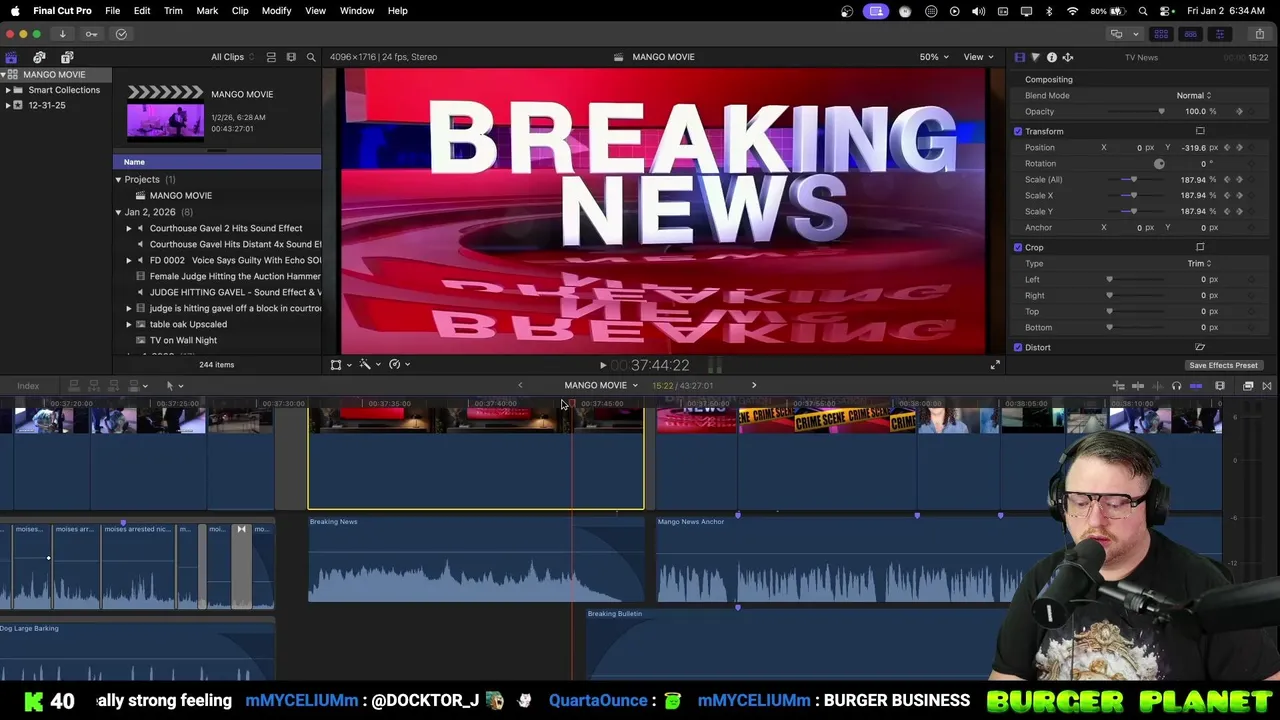Open the Titles and Generators sidebar

click(x=67, y=57)
